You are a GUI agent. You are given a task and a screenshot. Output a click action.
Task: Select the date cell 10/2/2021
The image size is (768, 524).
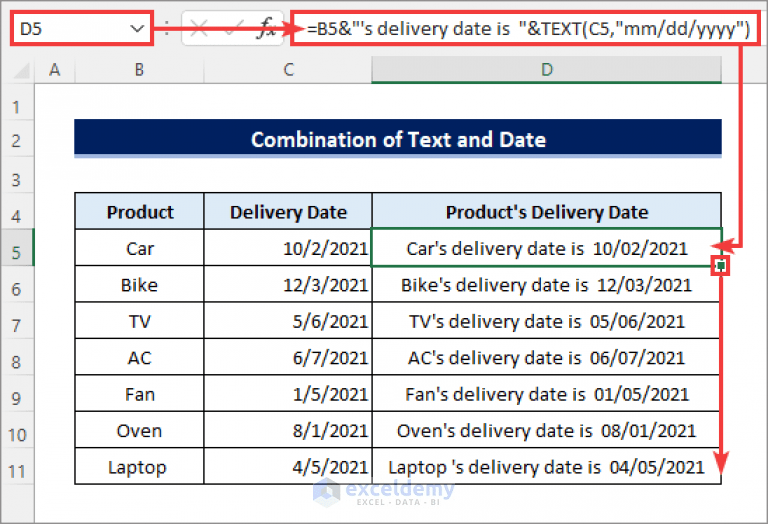point(288,248)
